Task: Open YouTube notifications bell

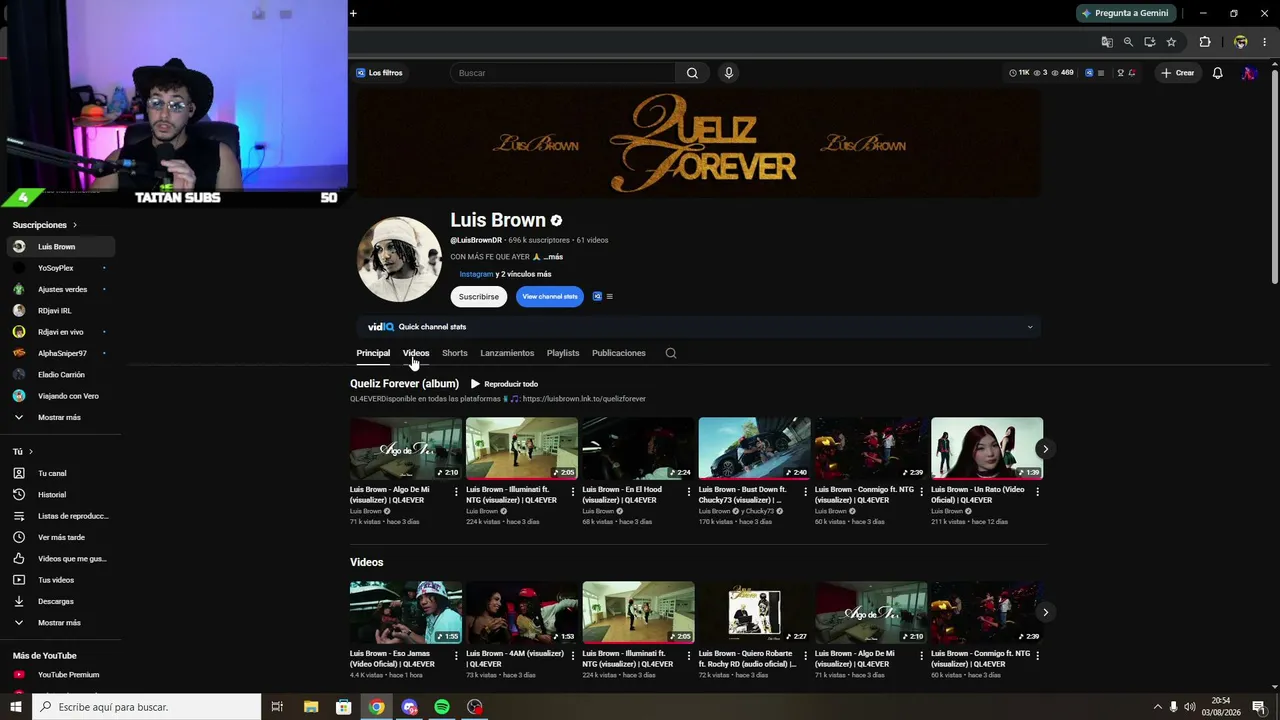Action: coord(1217,73)
